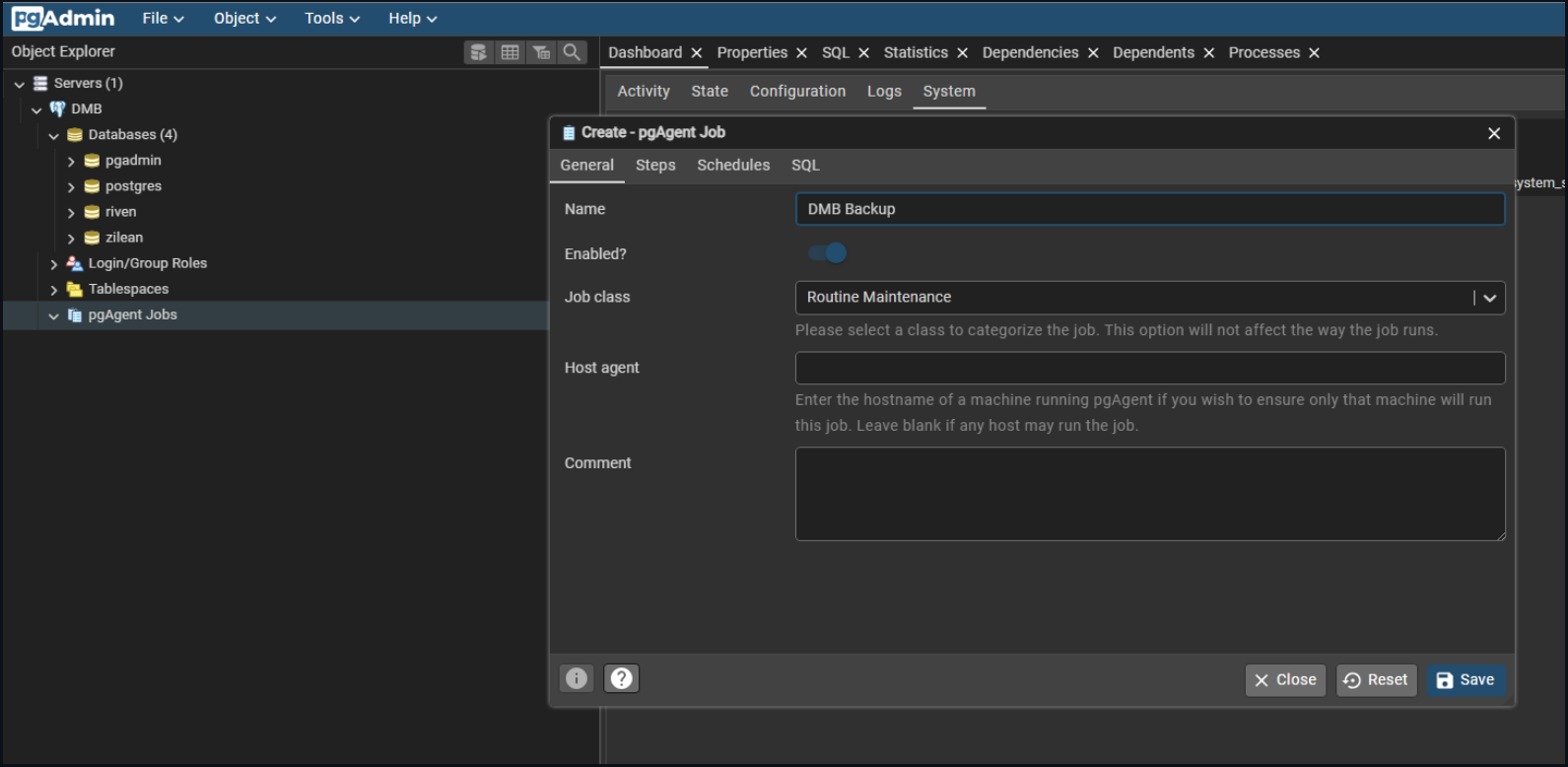Click Filtered Rows icon in Object Explorer
Screen dimensions: 1568x767
pyautogui.click(x=541, y=52)
